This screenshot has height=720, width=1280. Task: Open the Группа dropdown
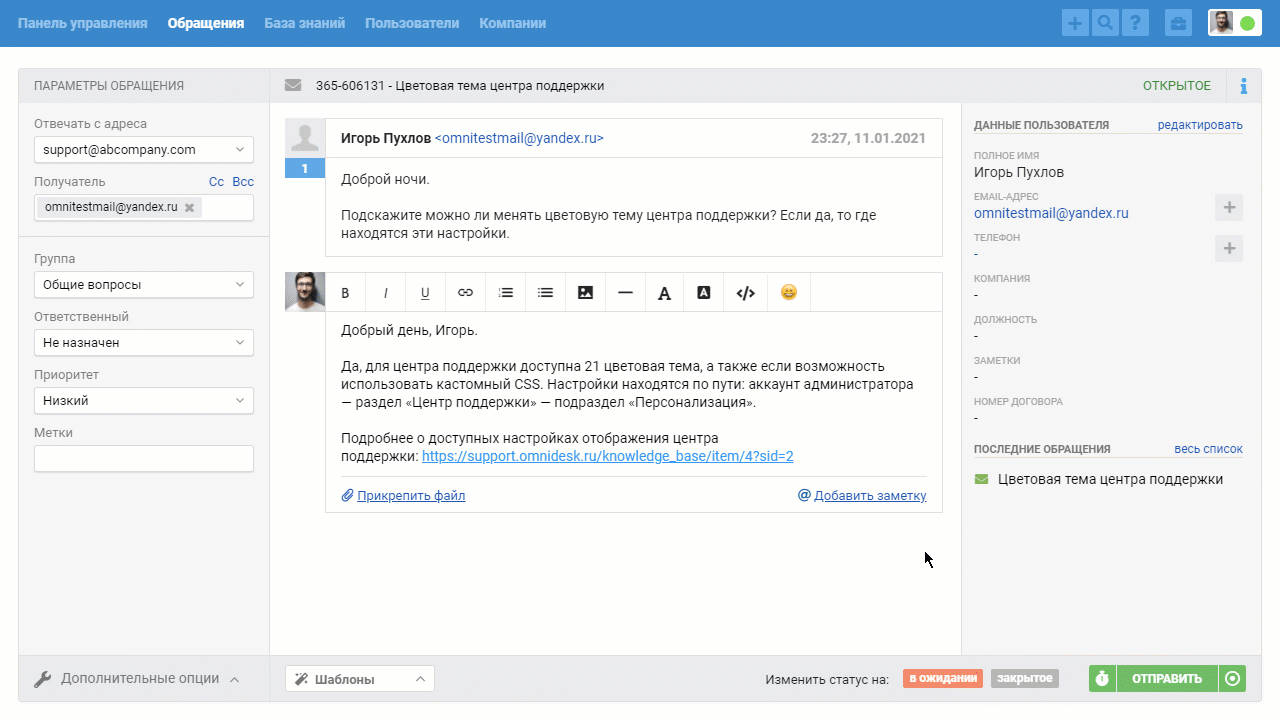(143, 284)
